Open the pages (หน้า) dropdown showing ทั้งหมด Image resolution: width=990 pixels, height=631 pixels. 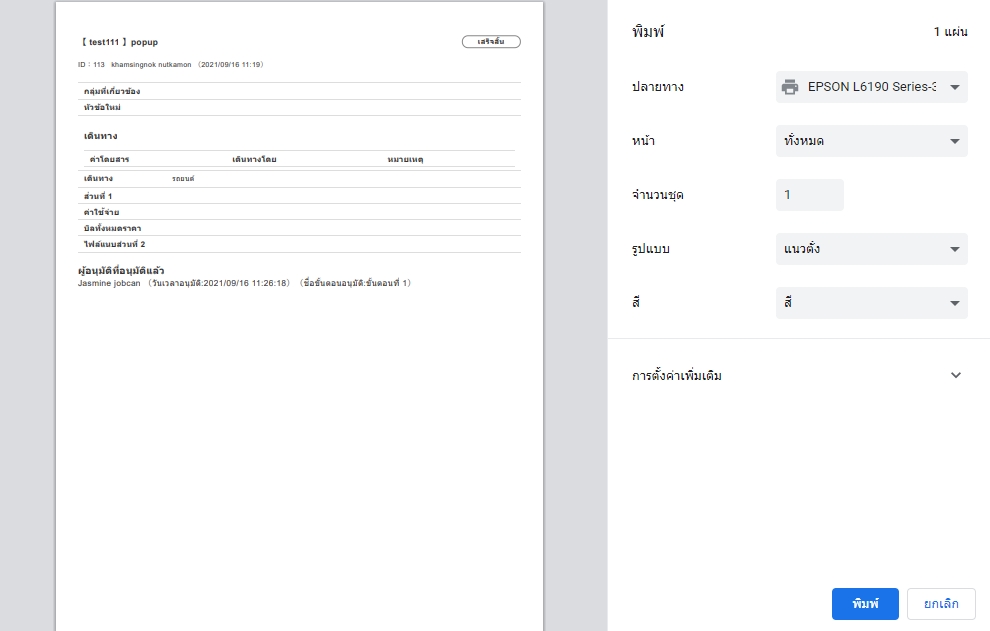pyautogui.click(x=871, y=141)
